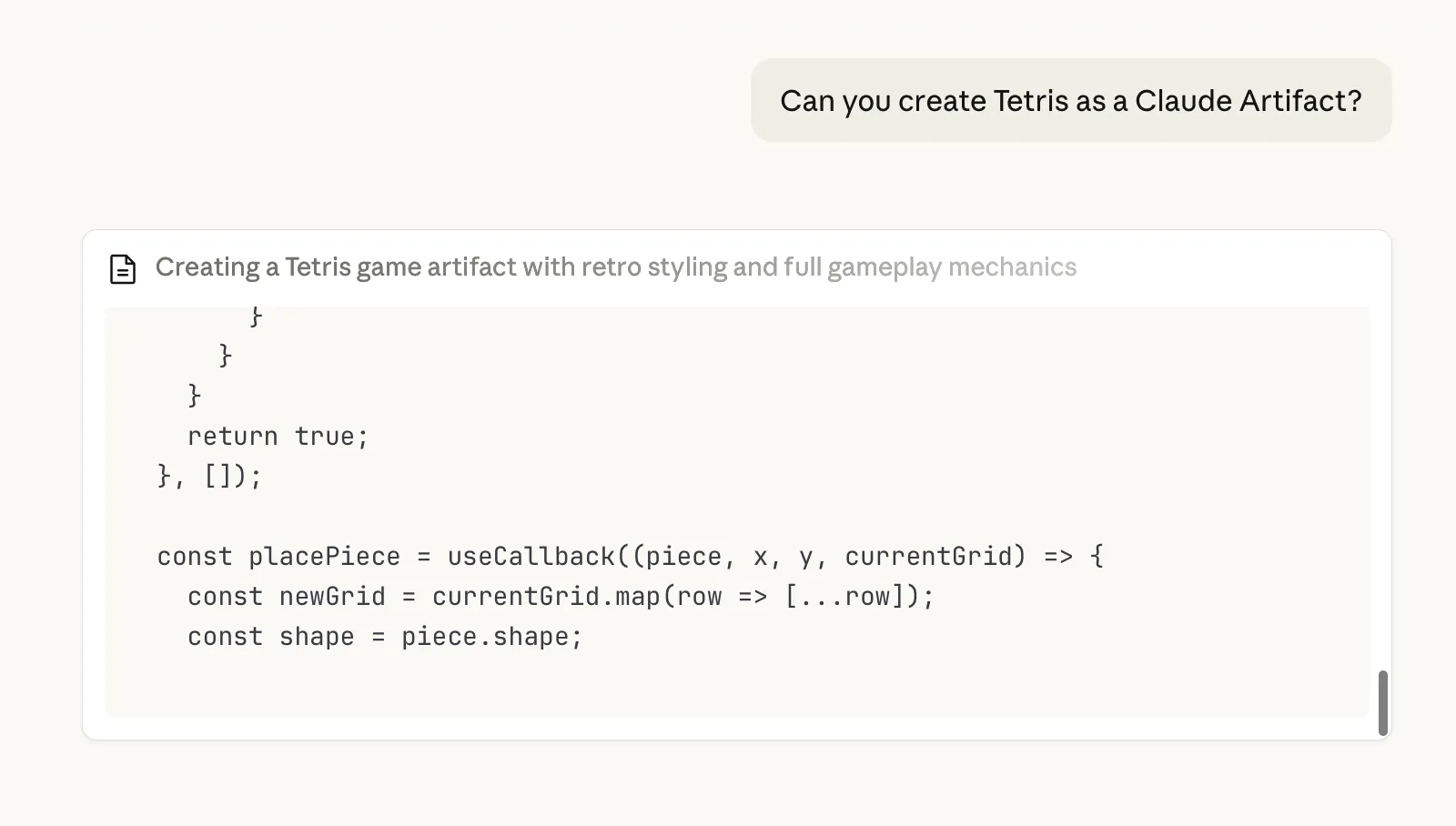Open the Tetris game artifact card
1456x826 pixels.
[x=737, y=485]
